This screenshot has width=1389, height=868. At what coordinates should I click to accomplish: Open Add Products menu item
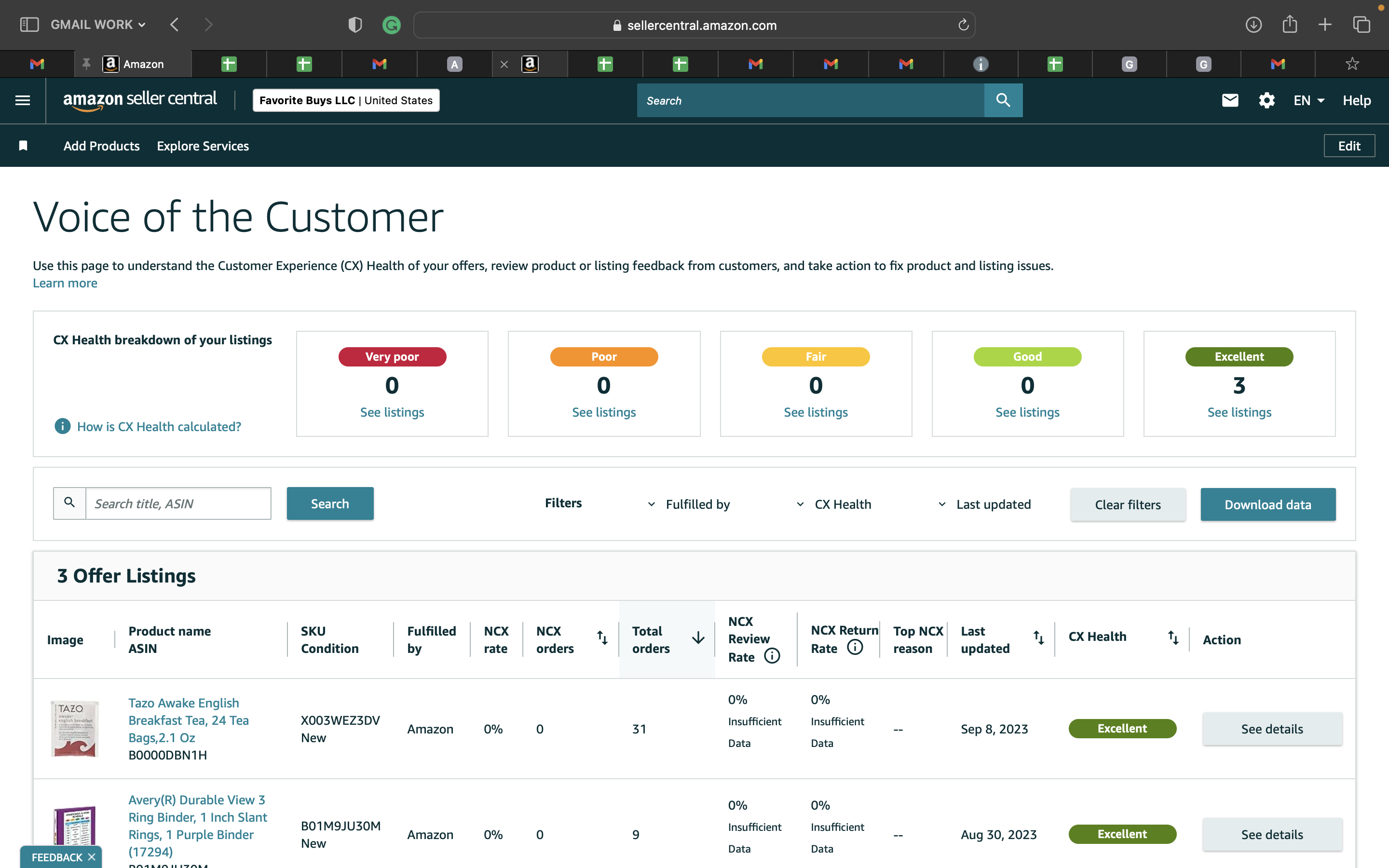click(102, 146)
